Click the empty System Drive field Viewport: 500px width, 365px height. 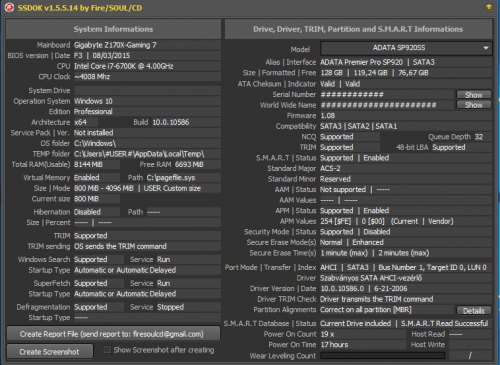click(147, 90)
